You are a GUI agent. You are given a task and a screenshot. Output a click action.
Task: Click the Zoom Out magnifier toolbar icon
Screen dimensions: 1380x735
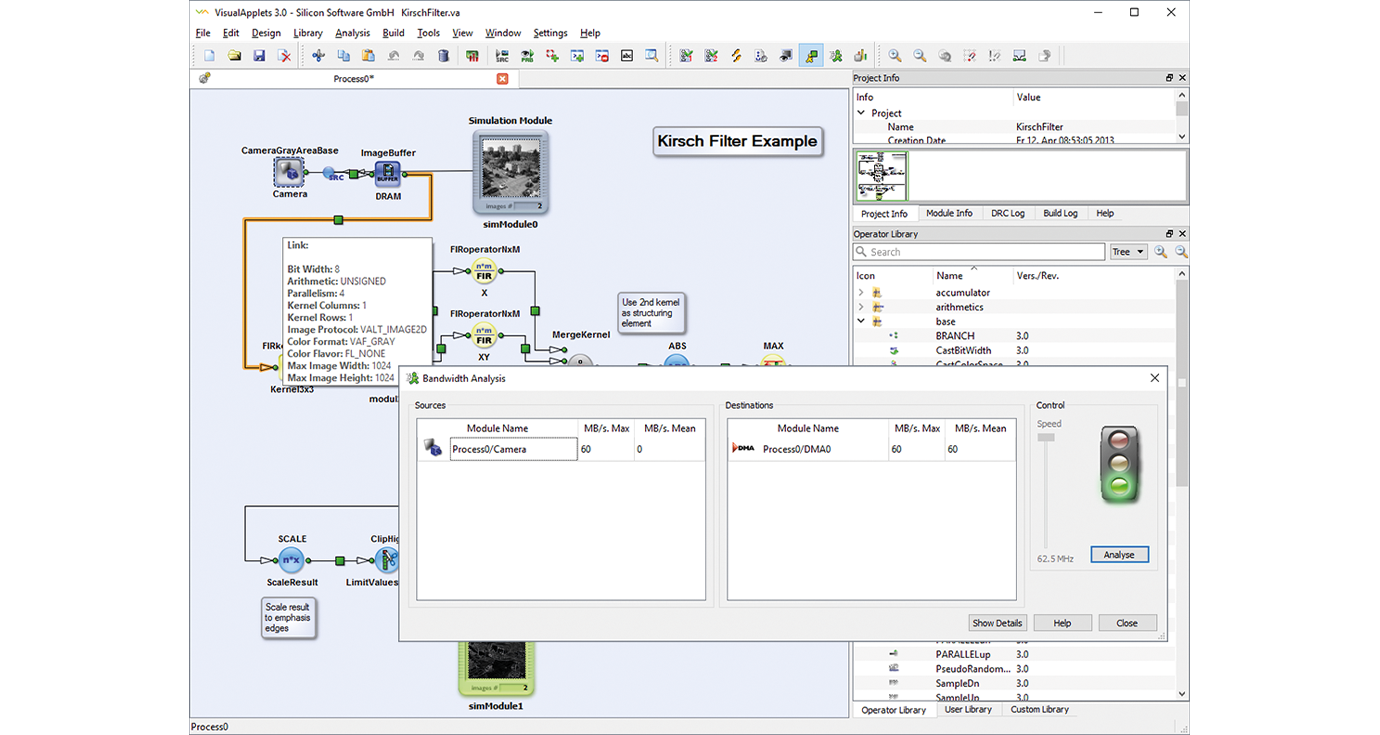[920, 56]
